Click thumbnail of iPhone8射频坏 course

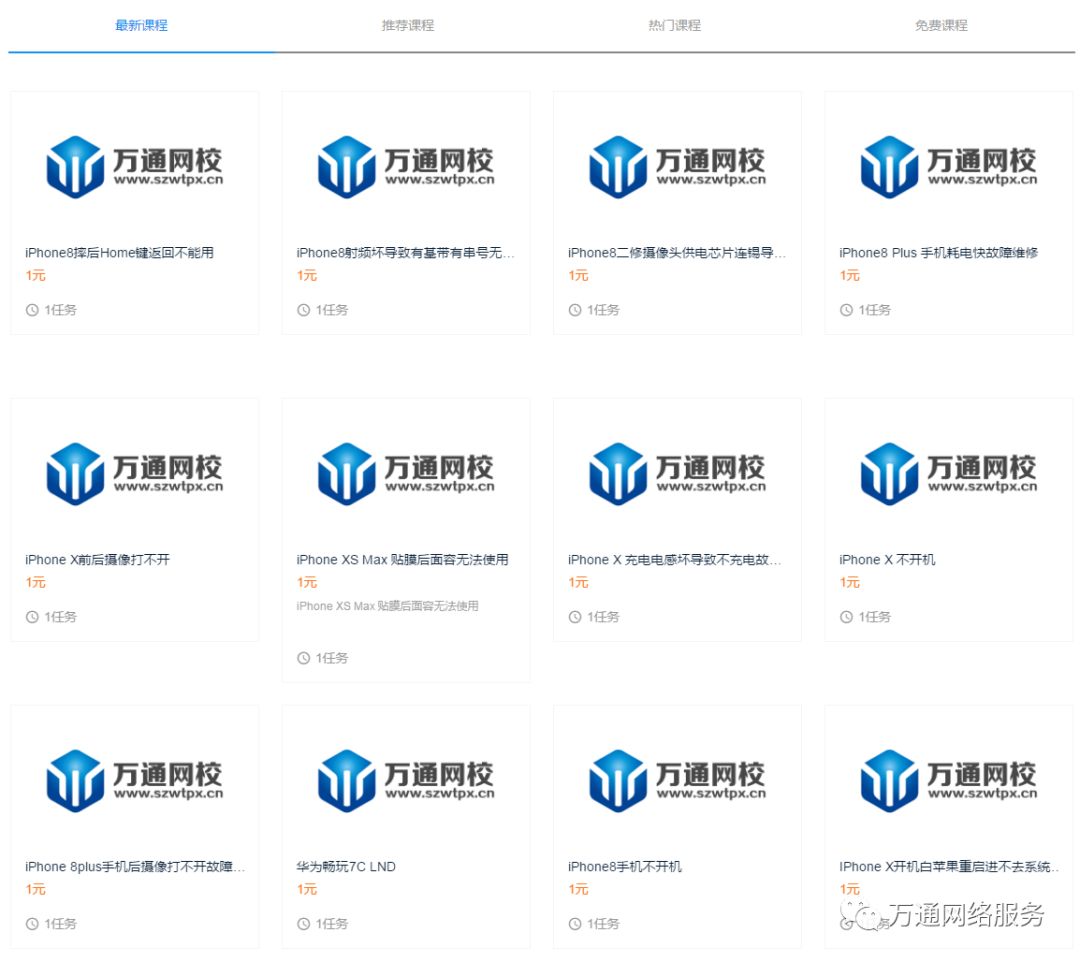(406, 167)
